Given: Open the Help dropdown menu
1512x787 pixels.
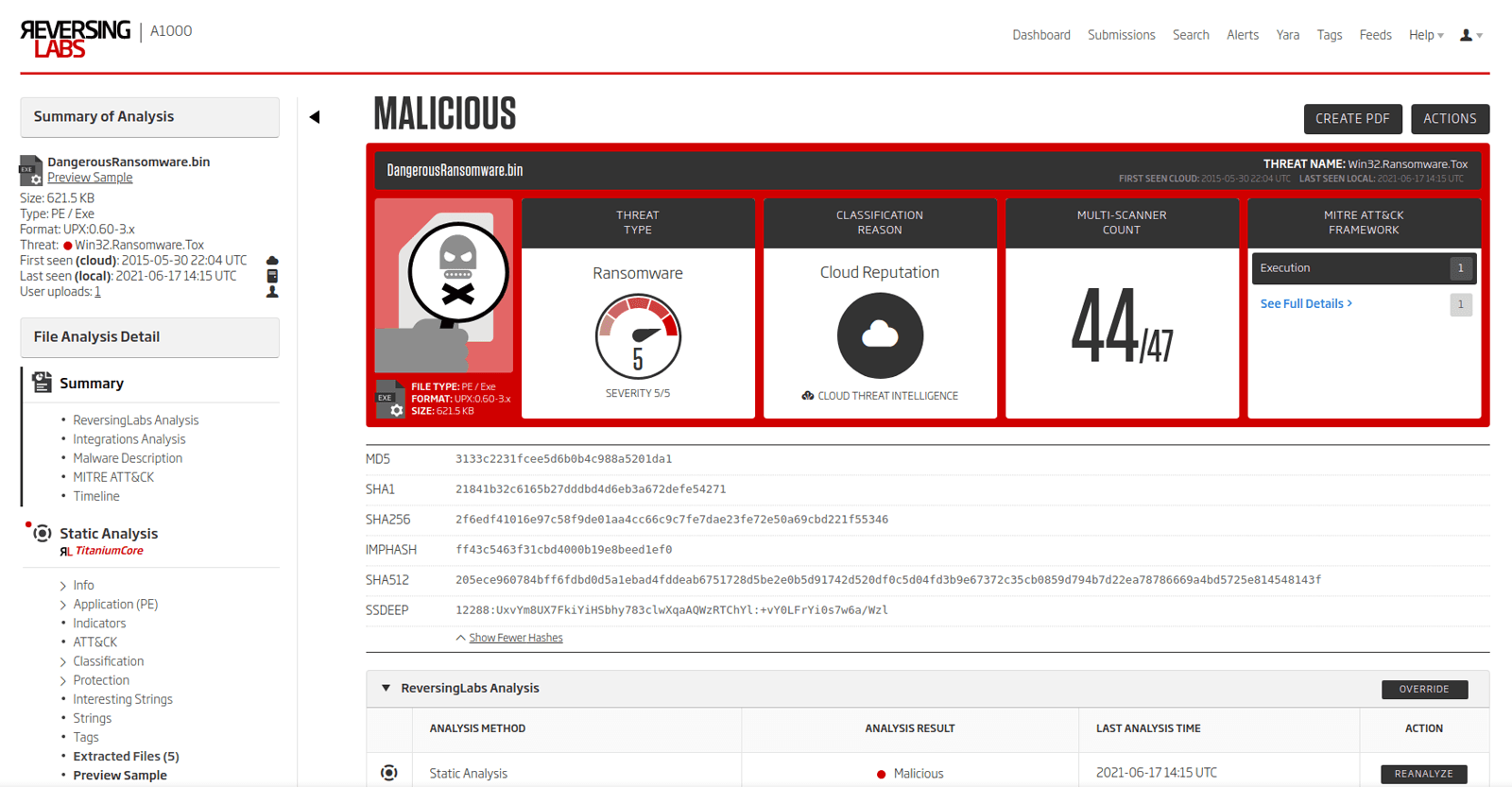Looking at the screenshot, I should (x=1425, y=35).
